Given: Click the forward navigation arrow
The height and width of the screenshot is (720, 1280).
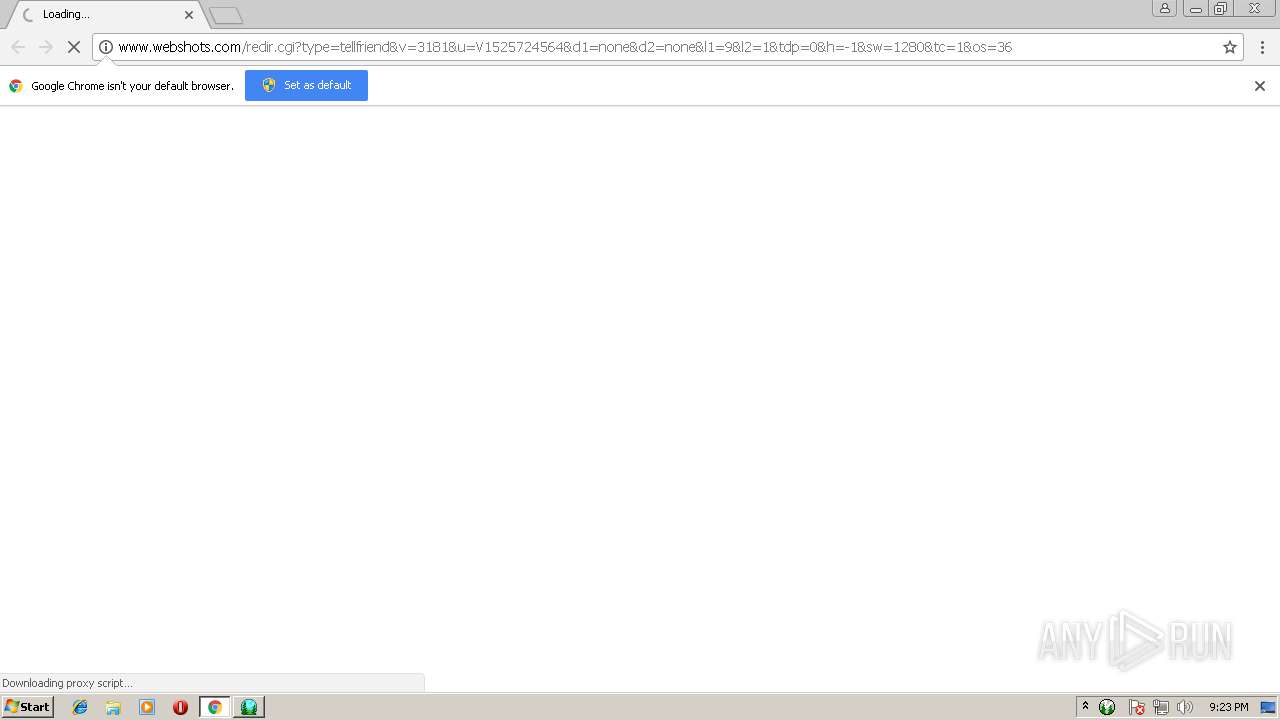Looking at the screenshot, I should pyautogui.click(x=46, y=47).
